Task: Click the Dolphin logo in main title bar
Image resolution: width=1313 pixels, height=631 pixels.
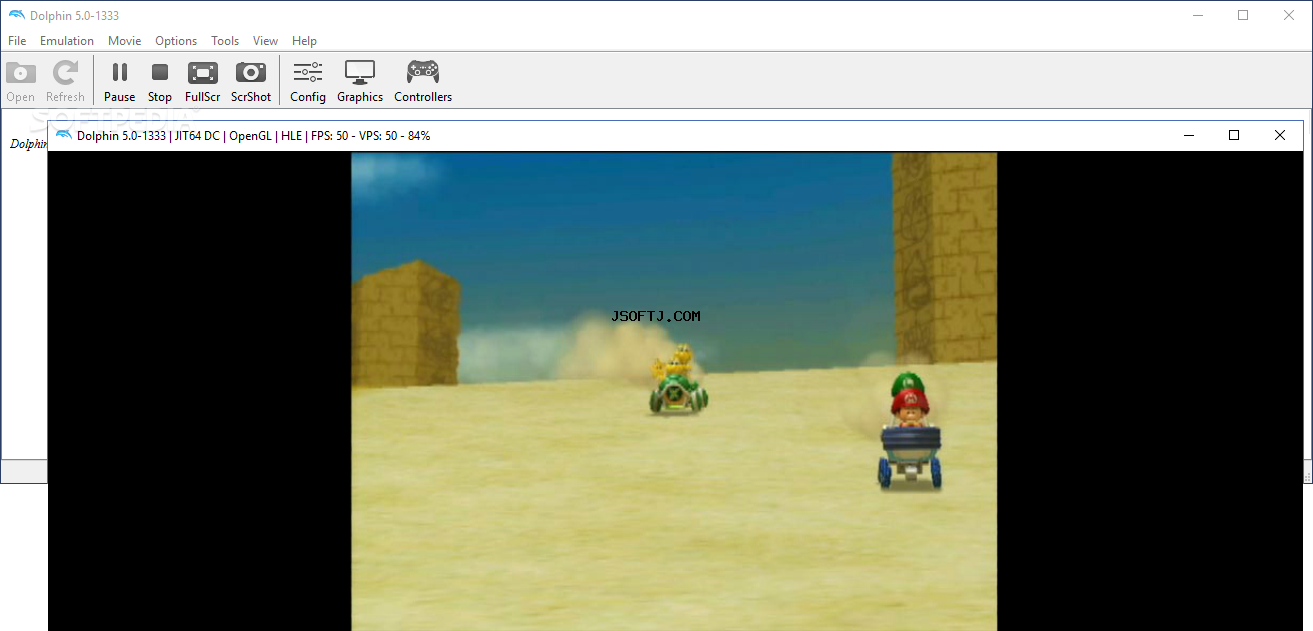Action: pyautogui.click(x=16, y=15)
